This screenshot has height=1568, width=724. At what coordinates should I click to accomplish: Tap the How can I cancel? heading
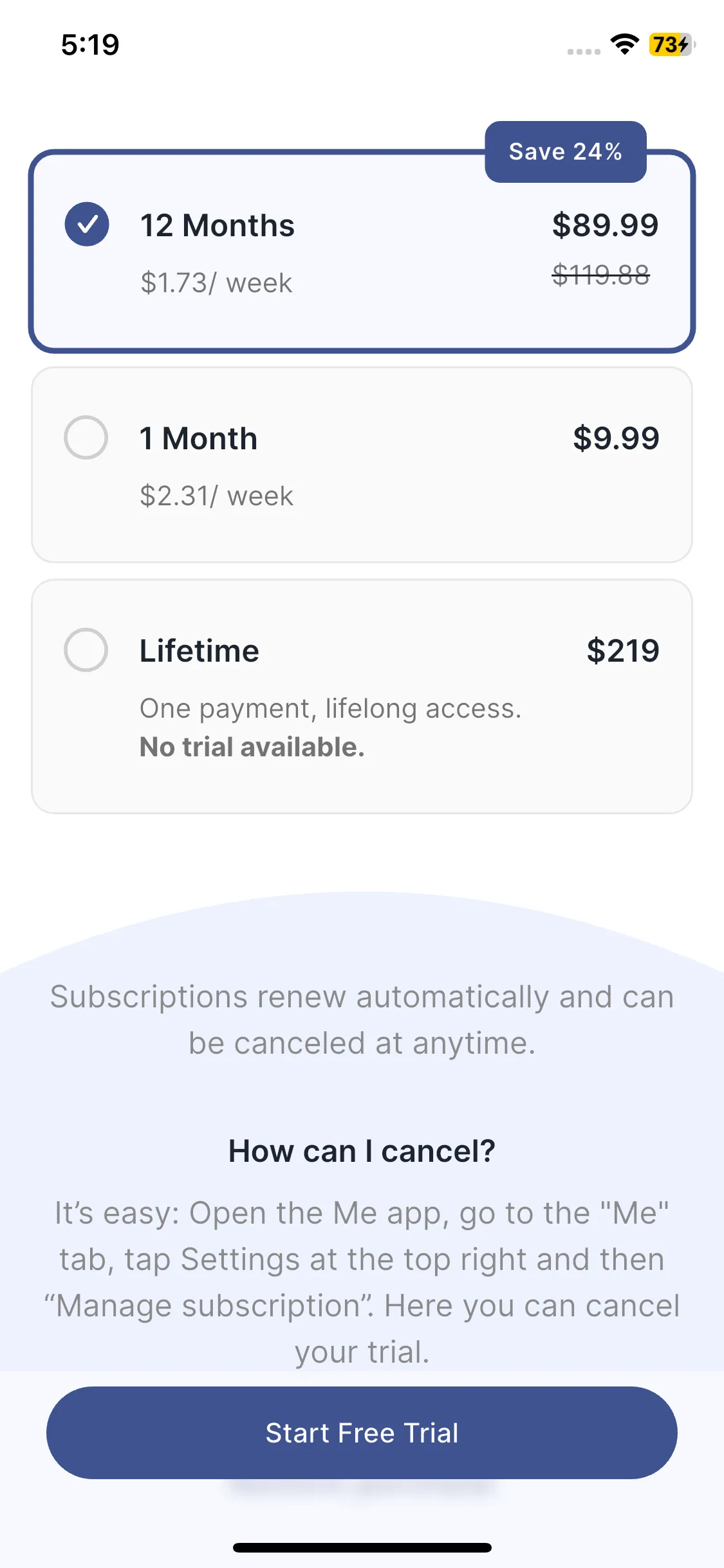coord(362,1151)
